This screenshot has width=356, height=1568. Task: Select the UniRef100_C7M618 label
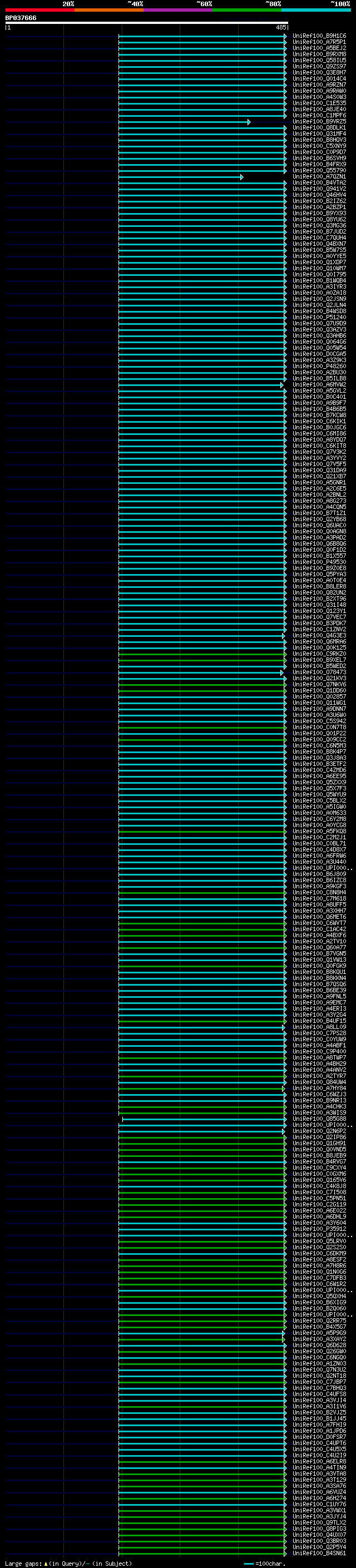point(319,899)
